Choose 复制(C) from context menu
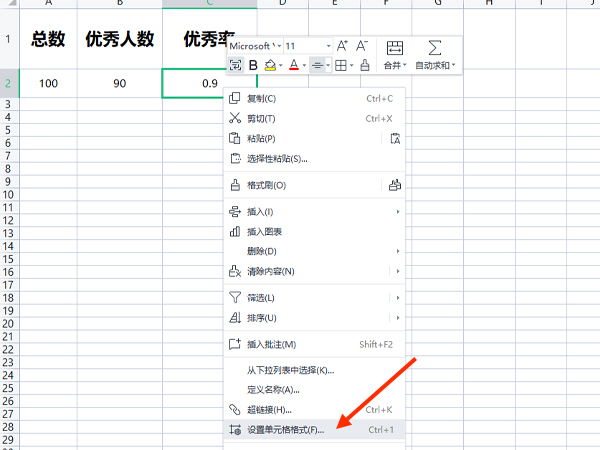Viewport: 600px width, 450px height. pyautogui.click(x=261, y=98)
